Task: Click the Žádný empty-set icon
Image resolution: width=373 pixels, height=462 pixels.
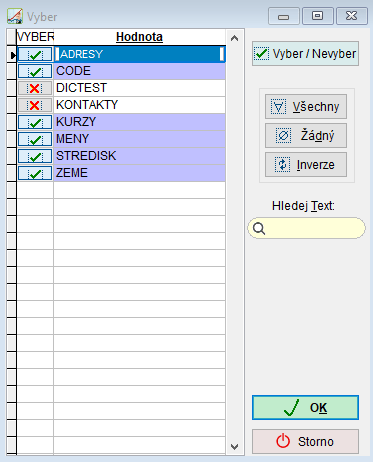Action: [x=283, y=136]
